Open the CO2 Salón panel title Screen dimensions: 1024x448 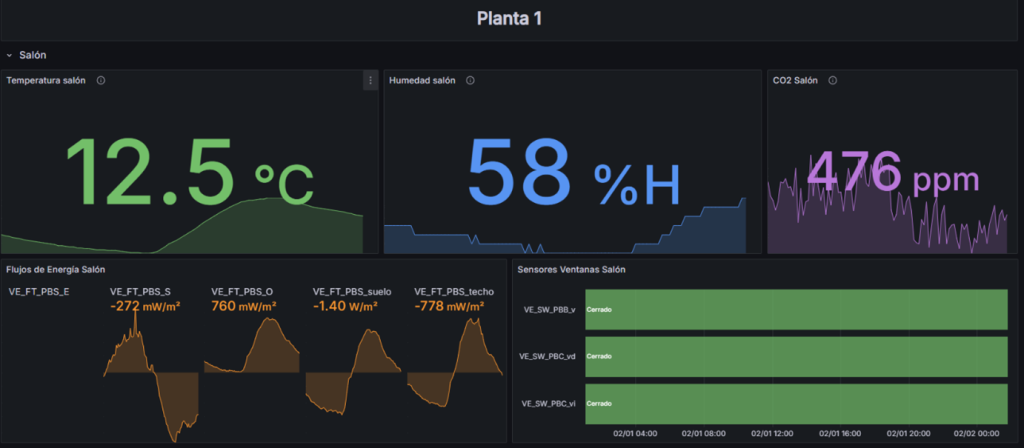point(796,80)
